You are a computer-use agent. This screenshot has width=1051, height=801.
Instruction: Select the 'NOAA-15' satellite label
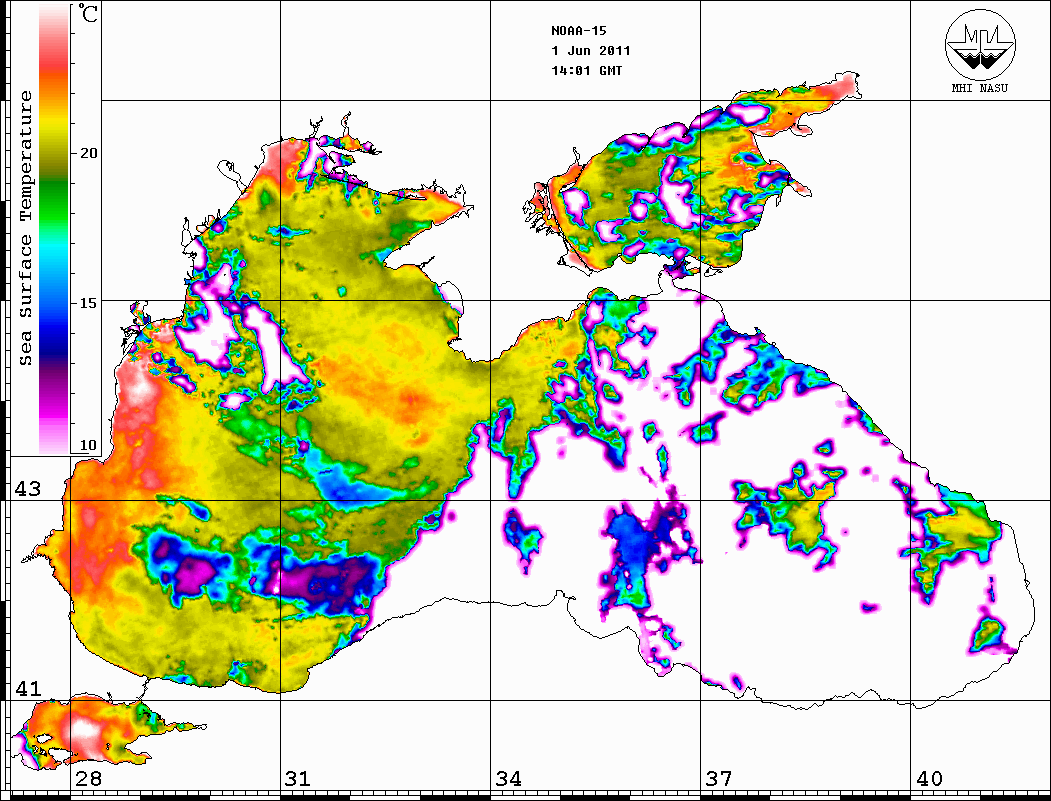point(578,31)
